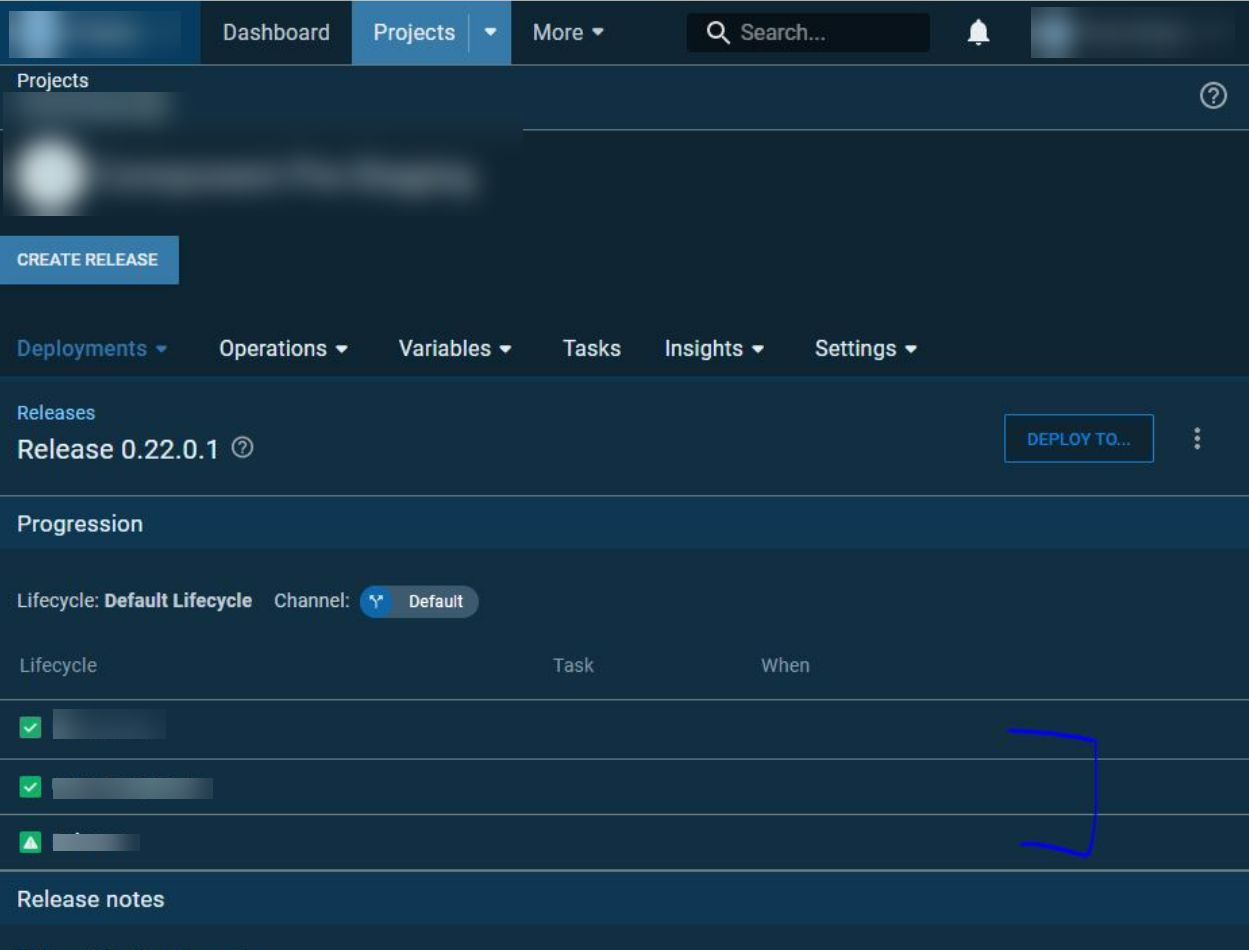1249x950 pixels.
Task: Click the Default channel branch icon
Action: point(377,601)
